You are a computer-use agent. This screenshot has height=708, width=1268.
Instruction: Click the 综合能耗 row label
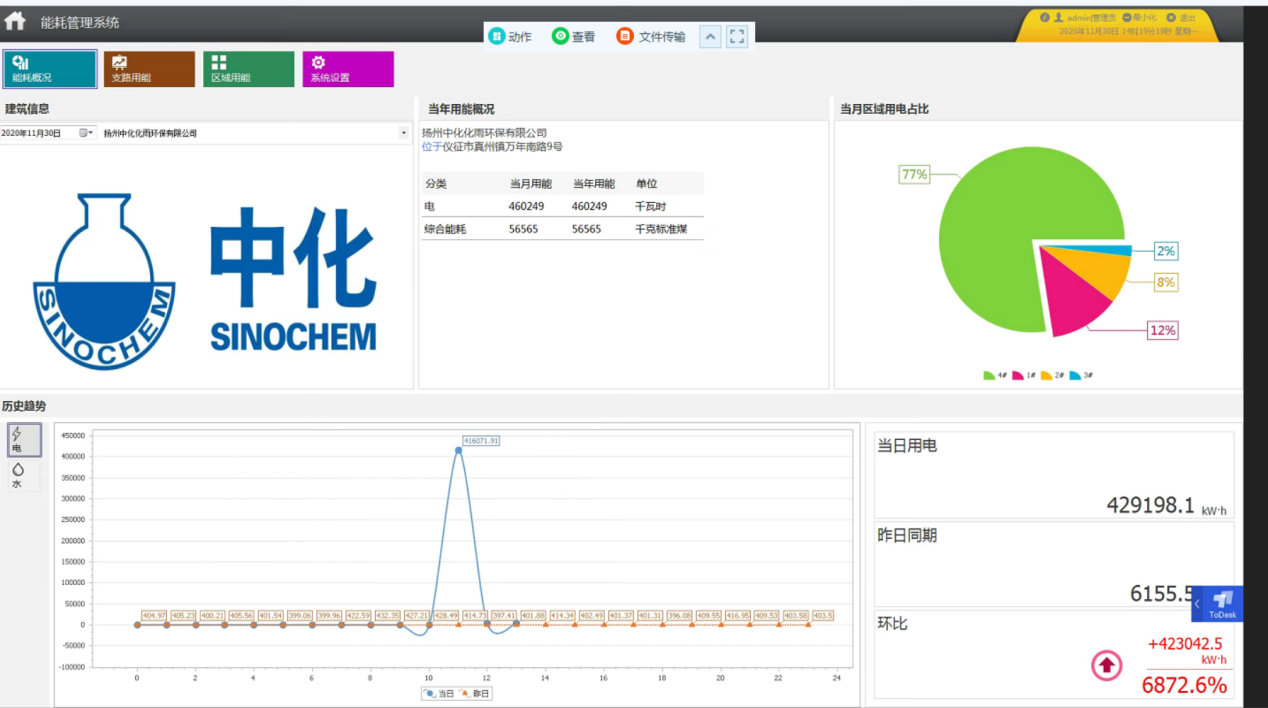click(445, 229)
